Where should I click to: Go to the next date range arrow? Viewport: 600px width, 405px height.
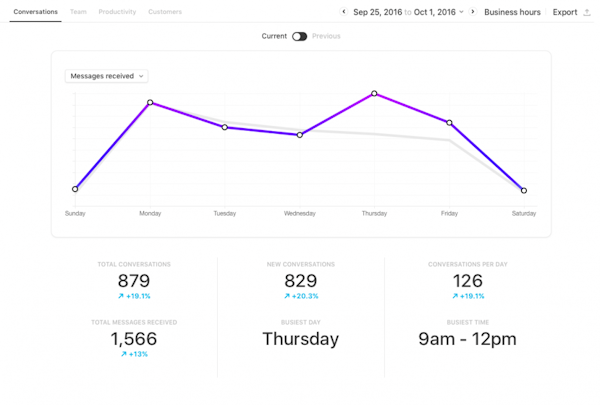click(x=473, y=12)
